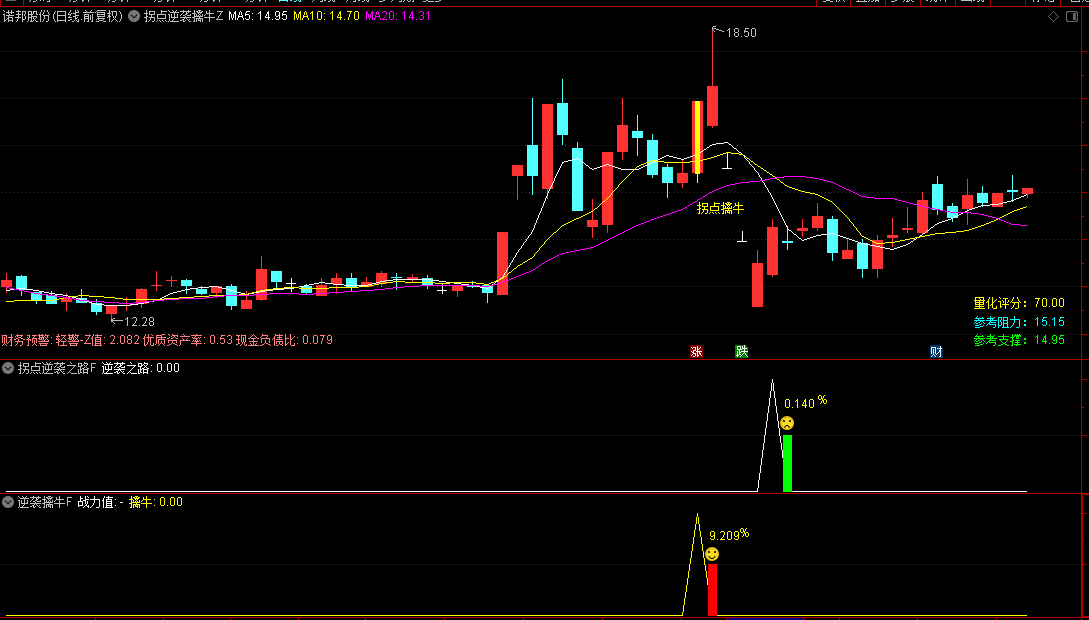This screenshot has height=620, width=1089.
Task: Click the smiley face icon near 9.209%
Action: [712, 554]
